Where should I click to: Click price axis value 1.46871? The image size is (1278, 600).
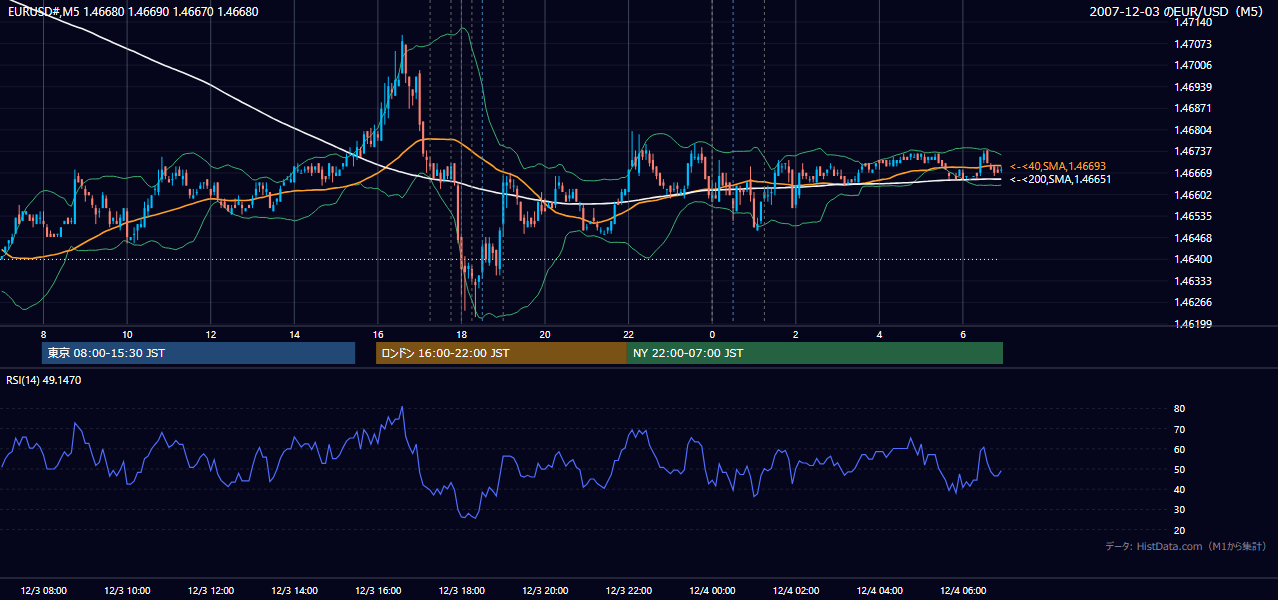coord(1193,108)
